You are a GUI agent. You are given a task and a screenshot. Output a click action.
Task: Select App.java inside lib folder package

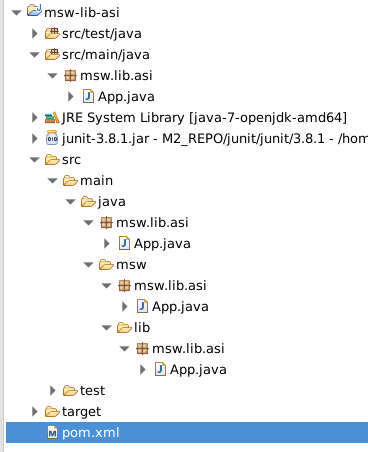point(198,370)
